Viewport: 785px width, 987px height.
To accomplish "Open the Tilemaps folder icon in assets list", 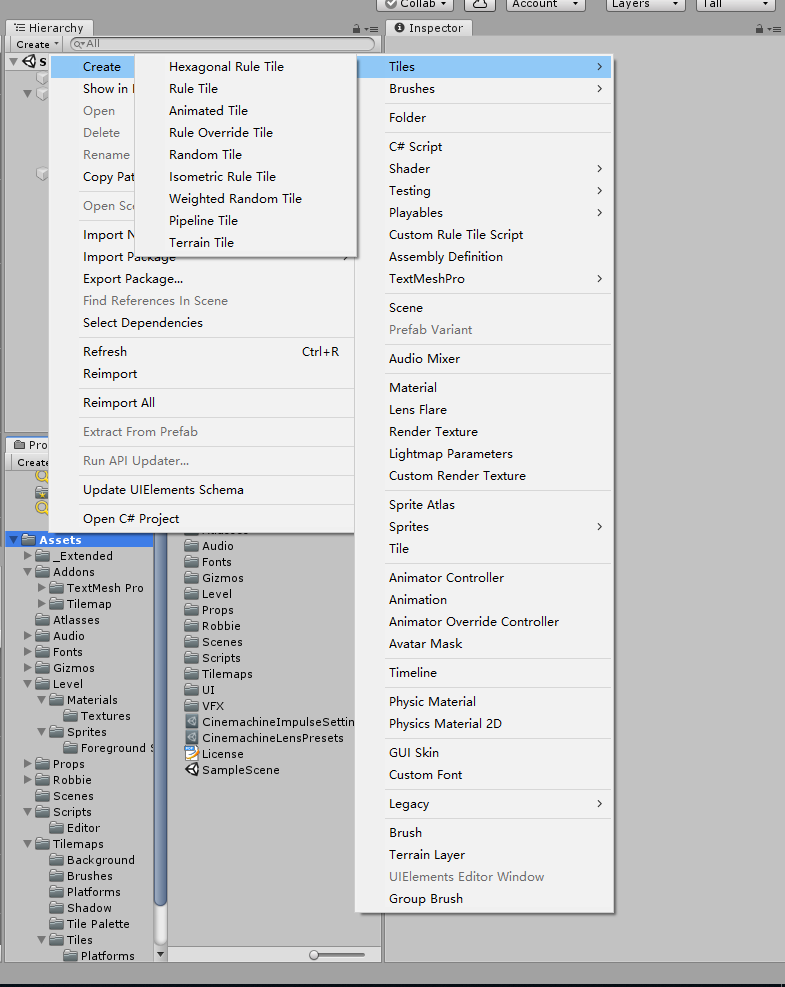I will (191, 674).
